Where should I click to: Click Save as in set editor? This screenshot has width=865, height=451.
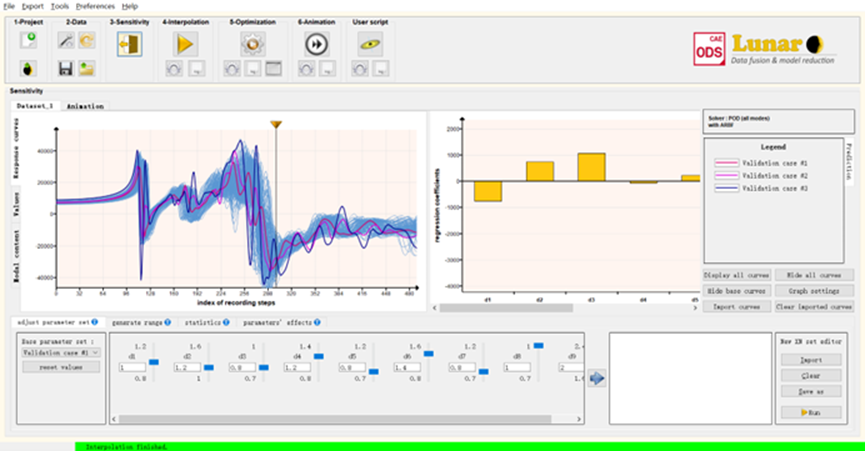pos(811,391)
